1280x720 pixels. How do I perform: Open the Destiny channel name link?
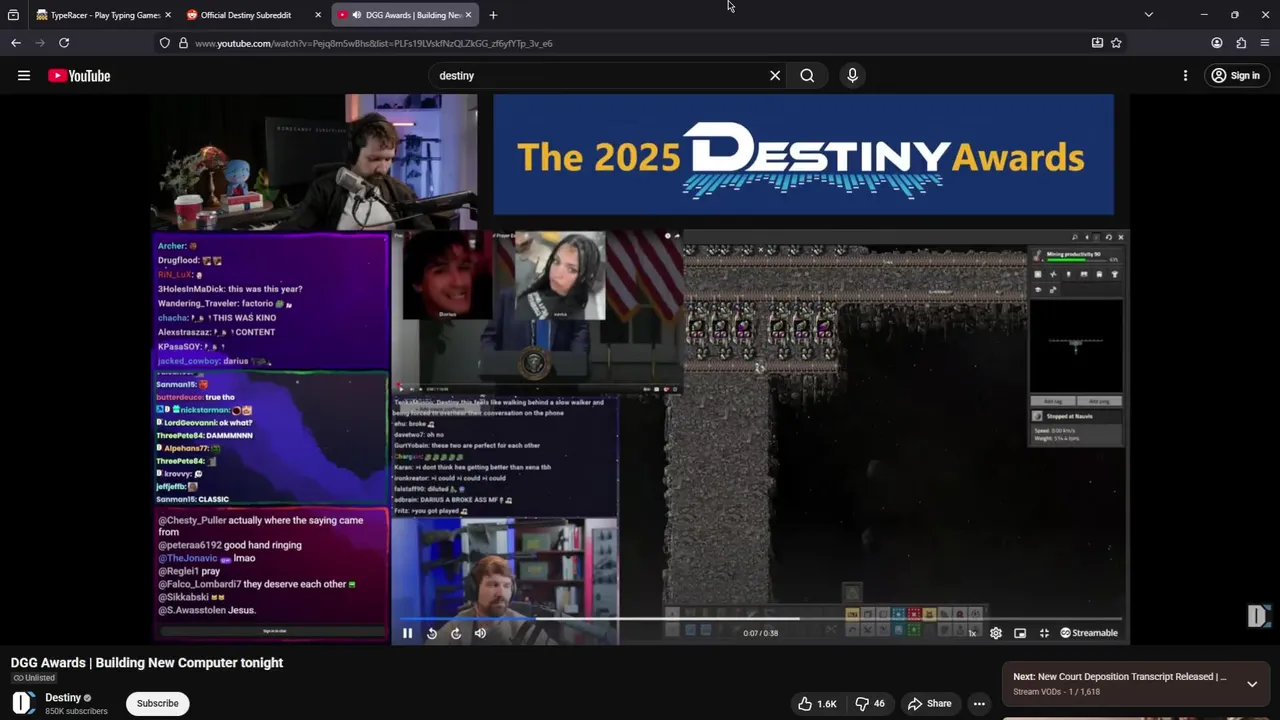[63, 698]
